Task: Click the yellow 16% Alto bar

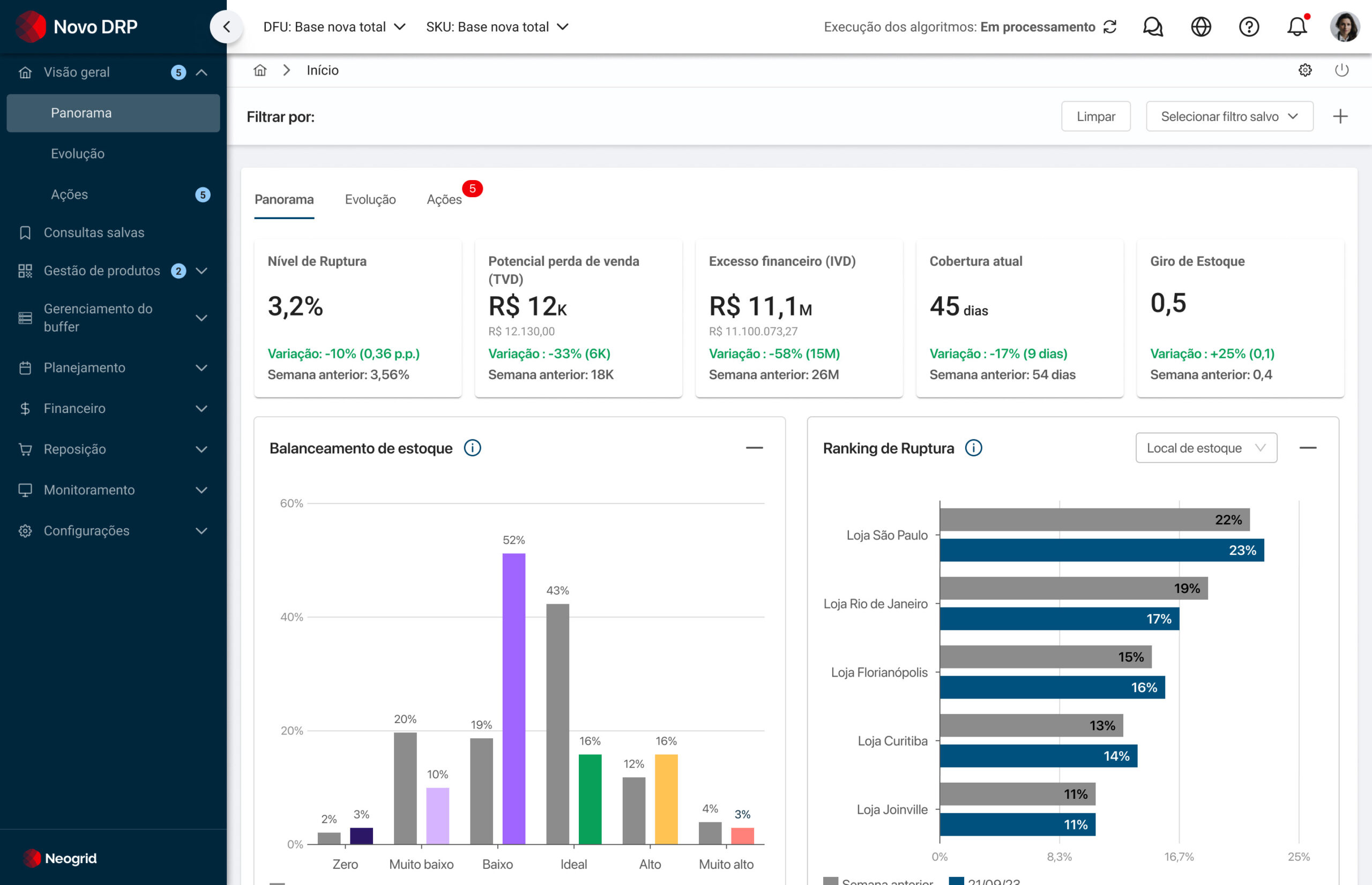Action: coord(666,799)
